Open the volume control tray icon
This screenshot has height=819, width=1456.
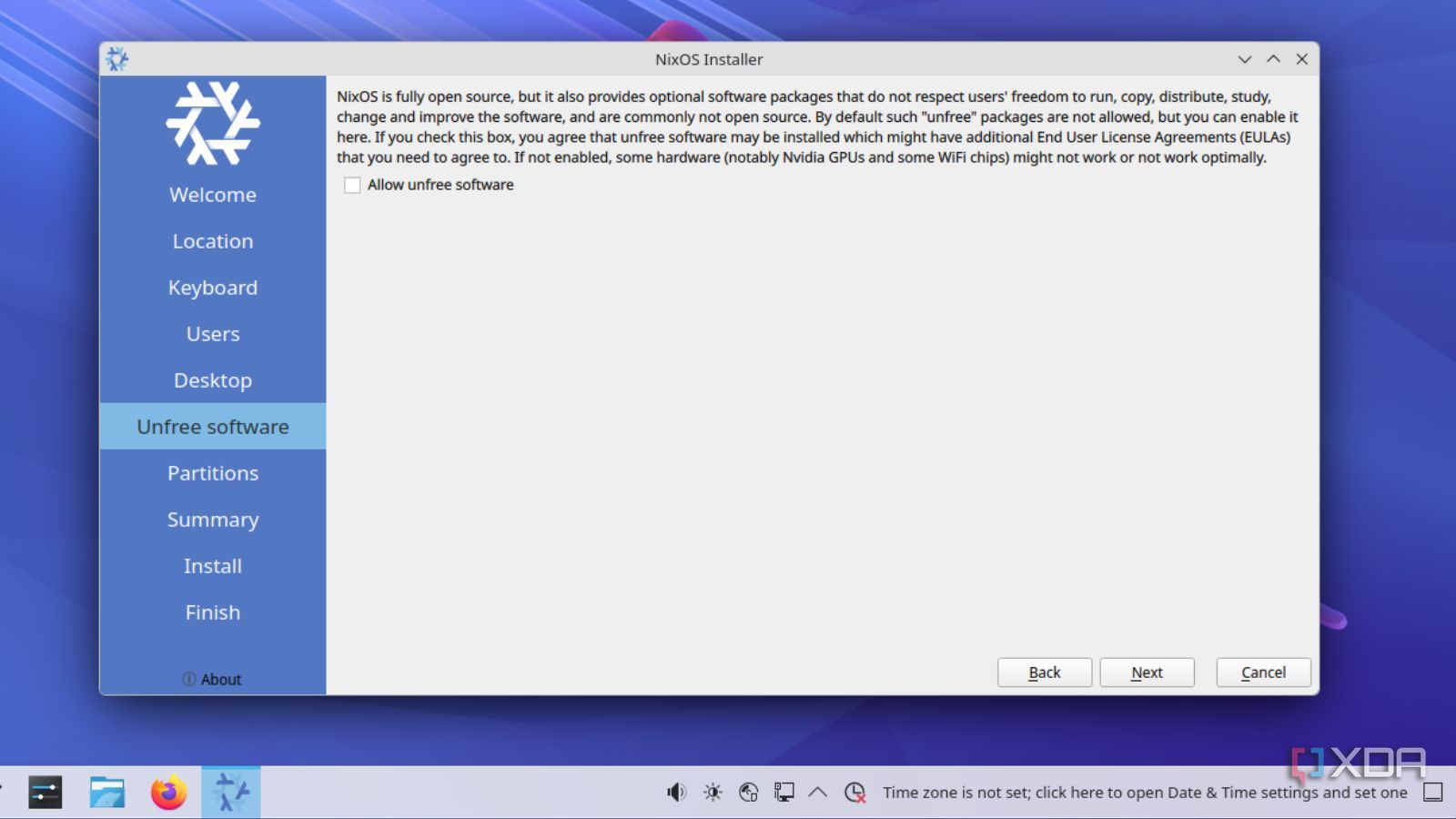676,793
